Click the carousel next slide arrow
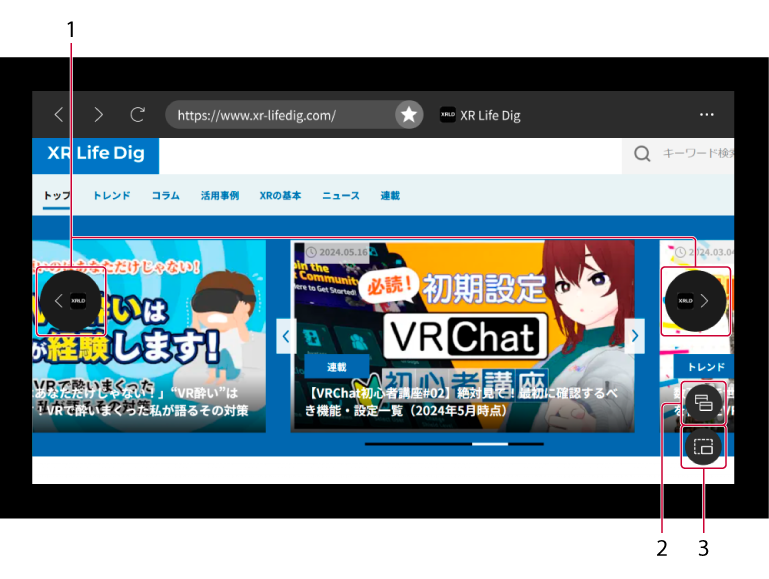This screenshot has height=579, width=769. click(635, 336)
